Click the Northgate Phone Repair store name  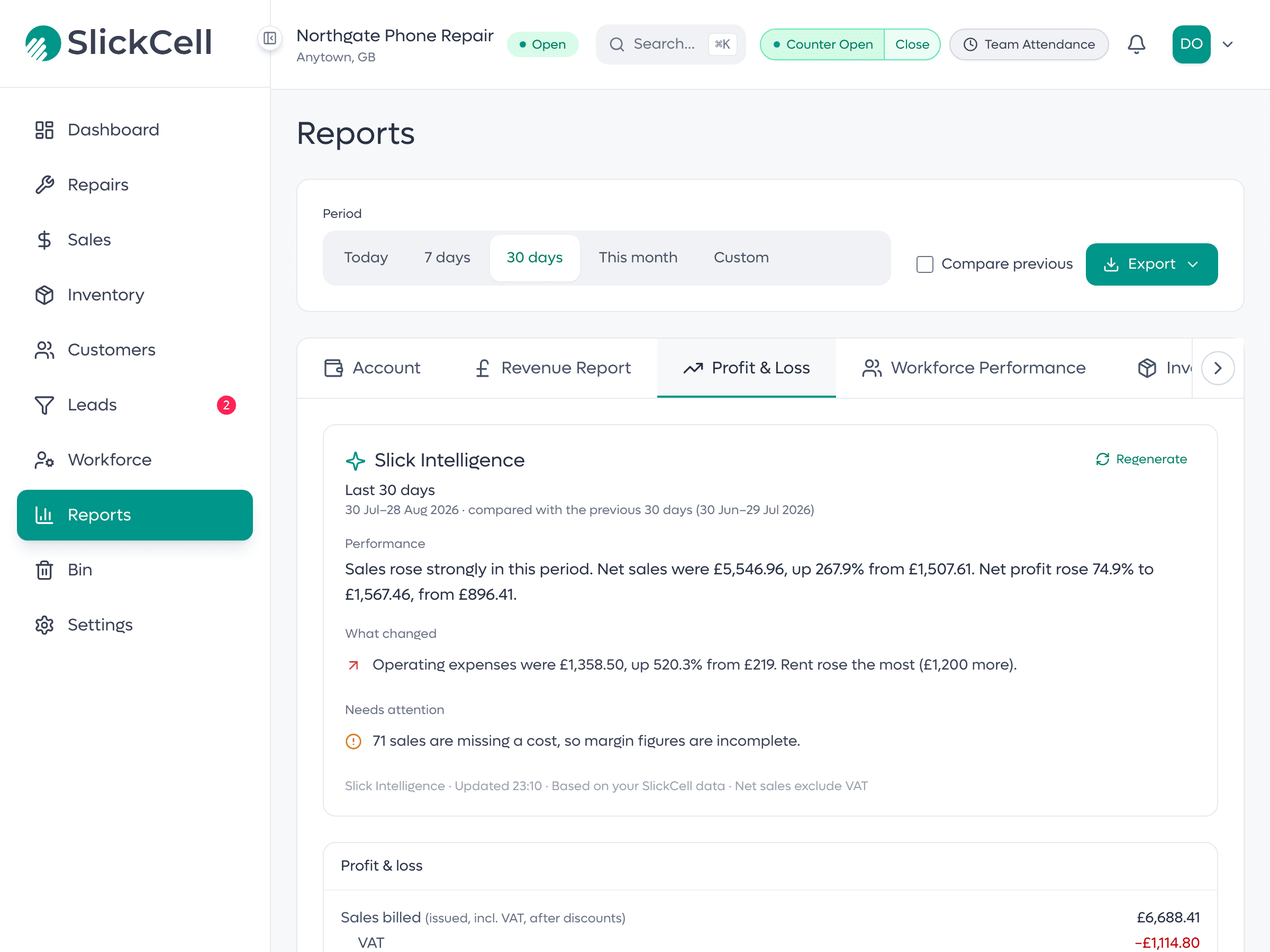point(395,35)
